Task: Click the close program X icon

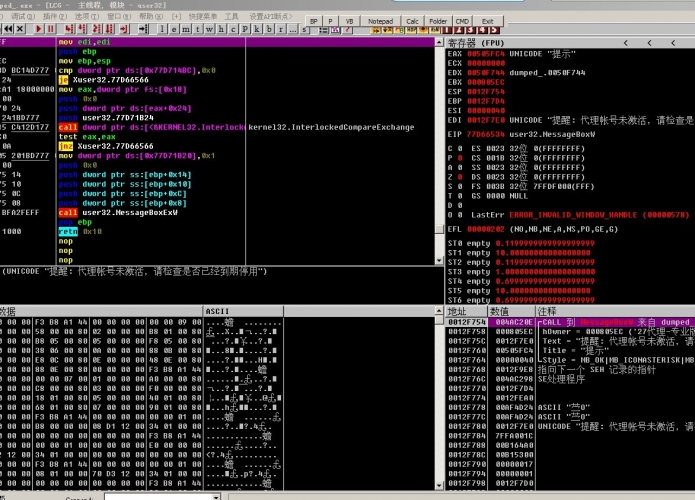Action: click(20, 29)
